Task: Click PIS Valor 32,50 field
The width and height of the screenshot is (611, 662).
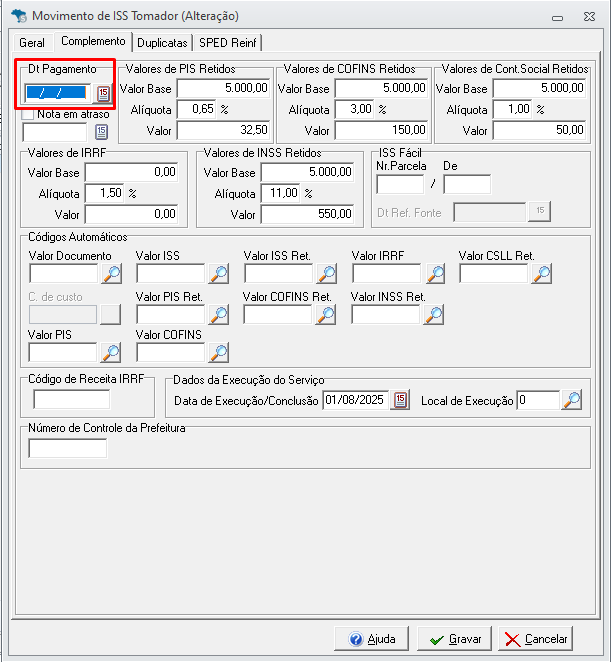Action: [x=223, y=130]
